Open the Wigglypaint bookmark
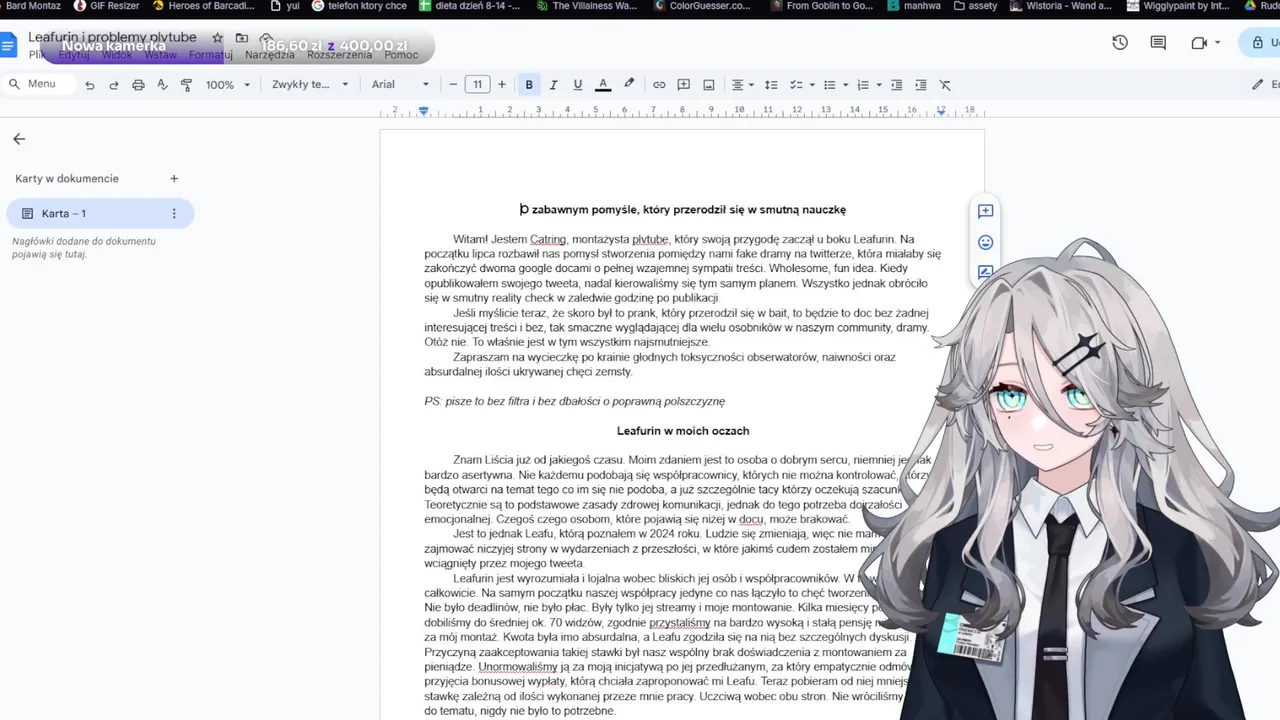 (x=1179, y=6)
